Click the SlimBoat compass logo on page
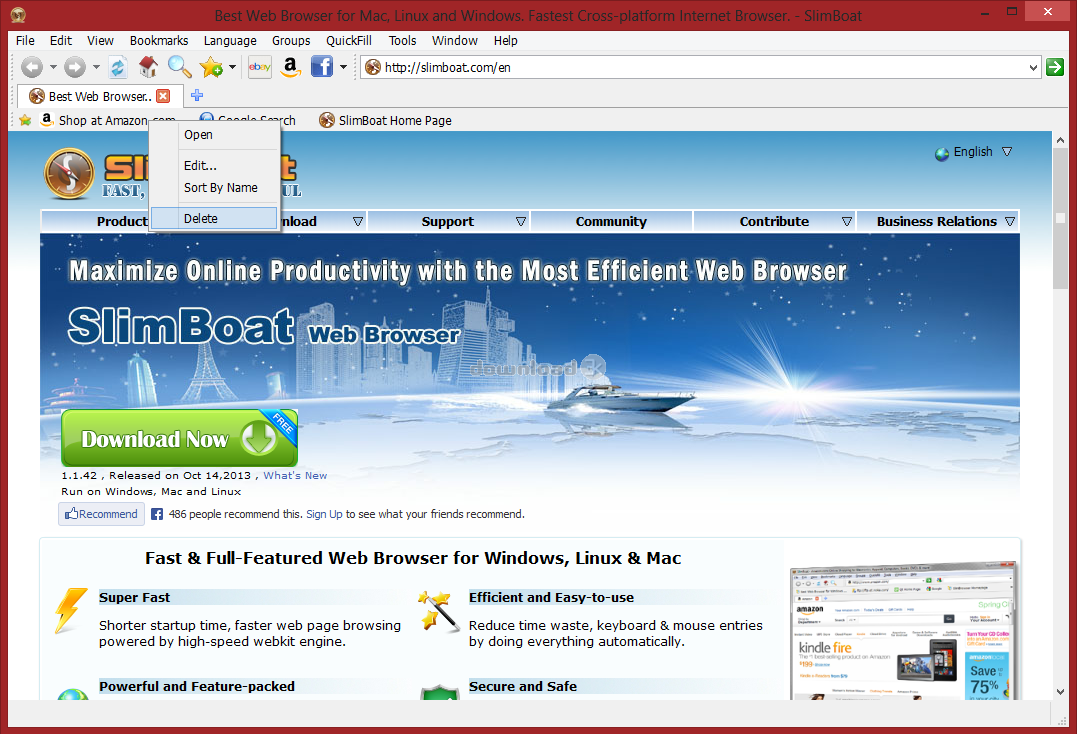 coord(69,174)
